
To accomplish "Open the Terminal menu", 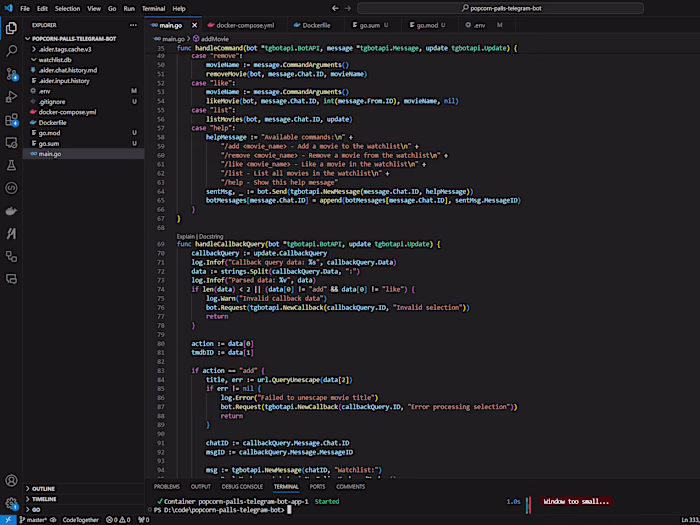I will (x=153, y=8).
